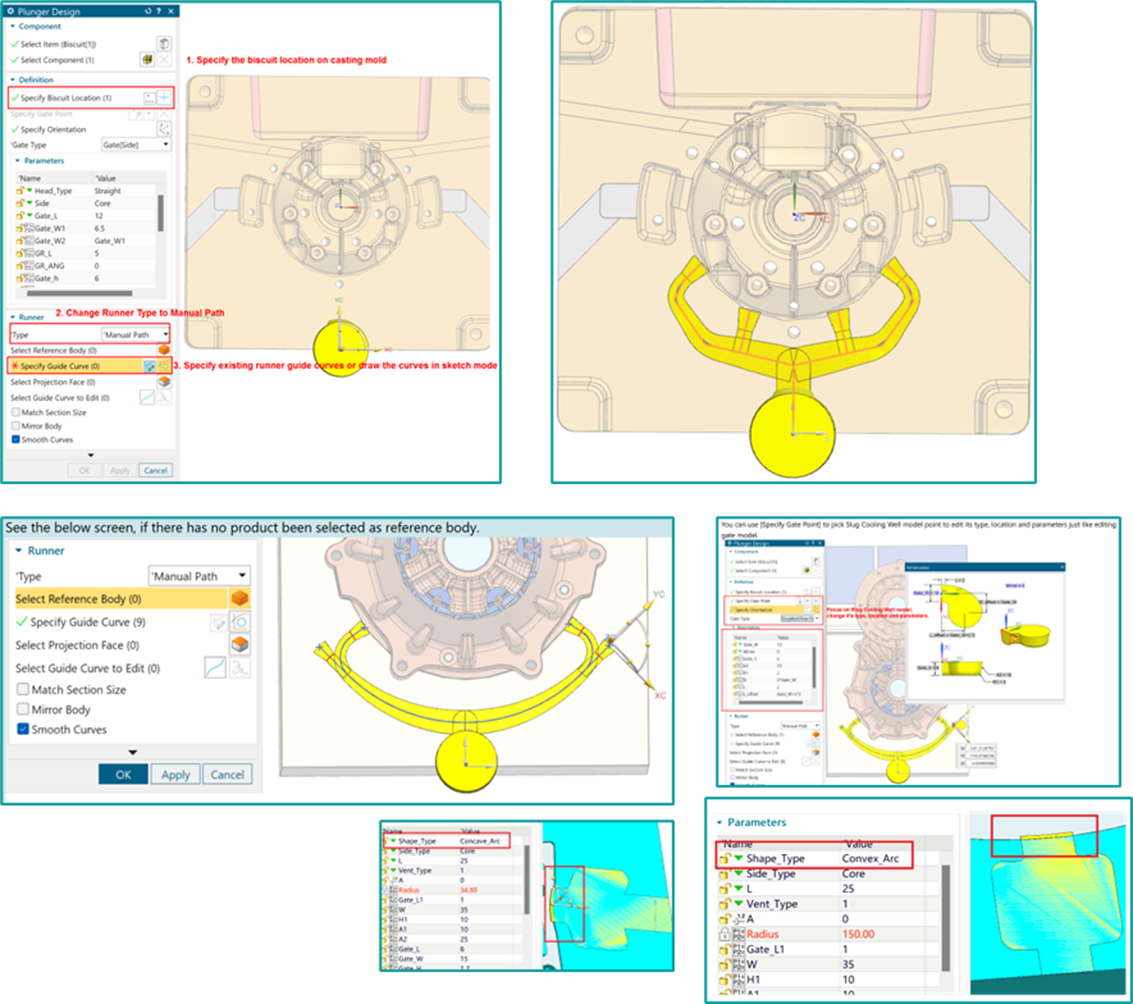Screen dimensions: 1133x1004
Task: Click the Select Item (Biscuit[1]) icon
Action: pos(164,43)
